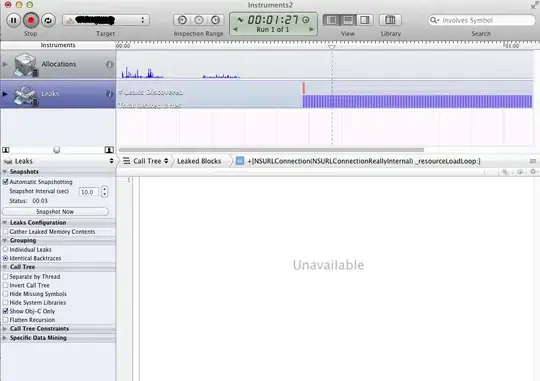540x381 pixels.
Task: Open the Library panel icon
Action: pos(390,20)
